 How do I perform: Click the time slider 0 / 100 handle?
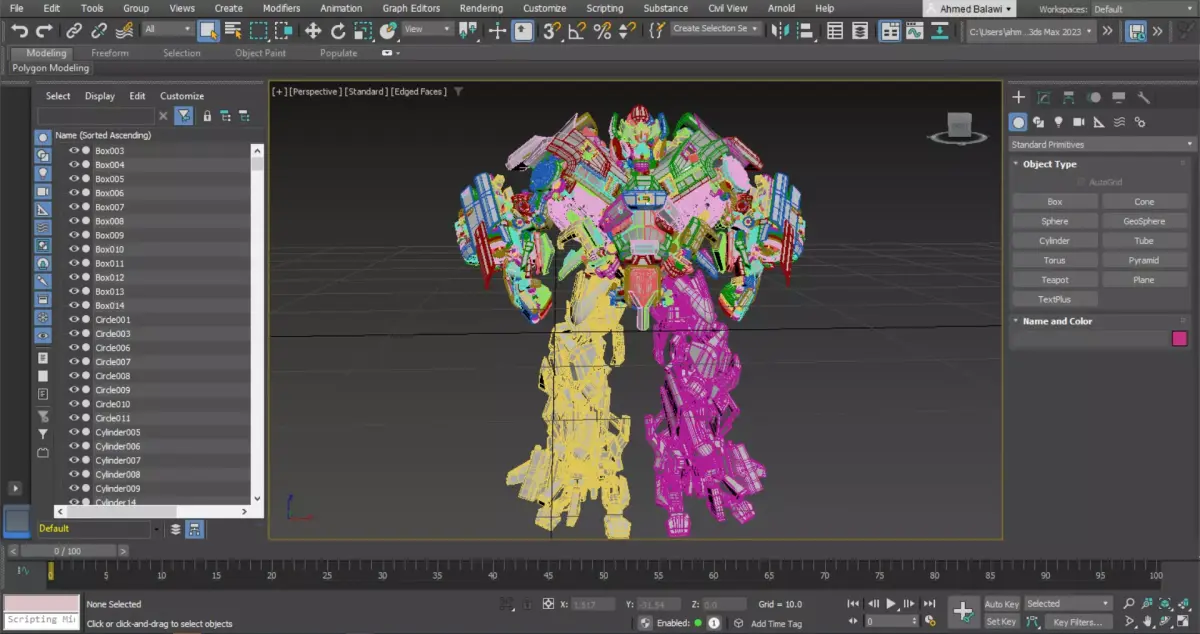[x=68, y=551]
